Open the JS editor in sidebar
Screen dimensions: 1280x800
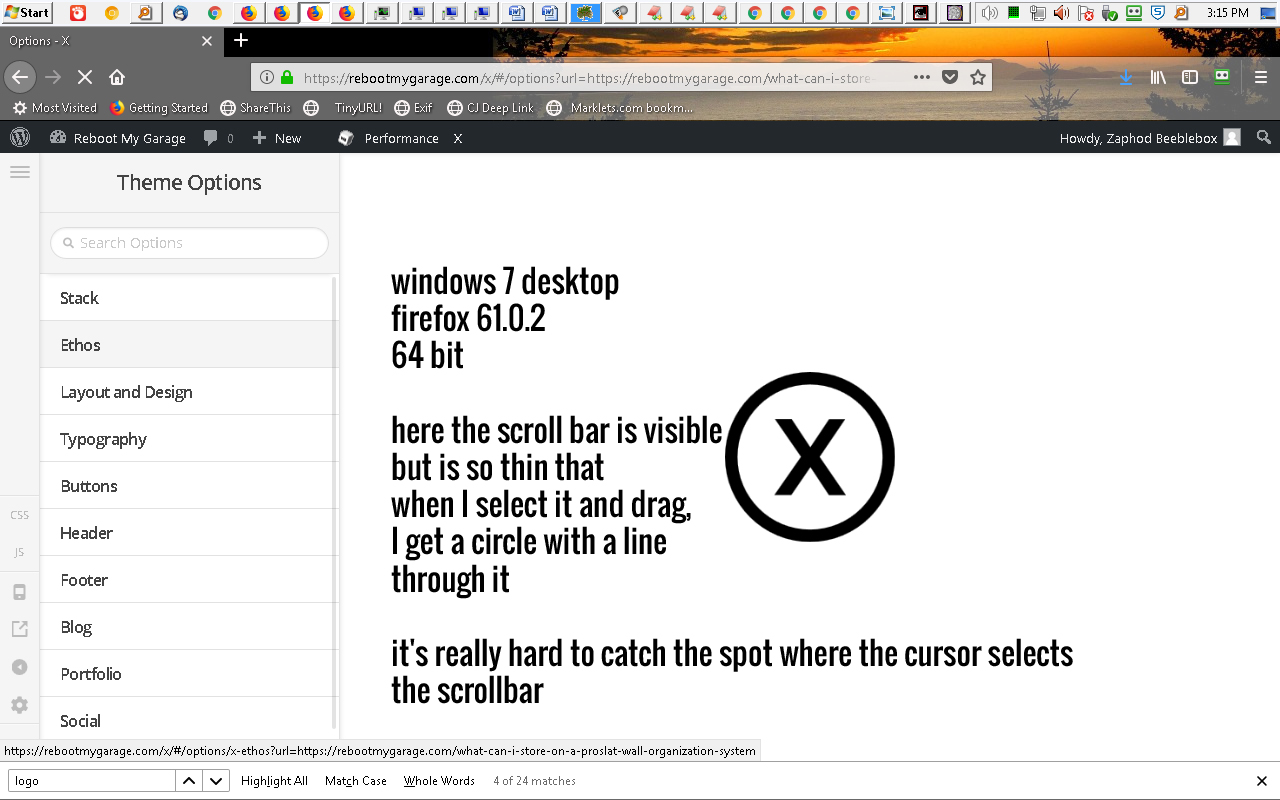click(19, 552)
